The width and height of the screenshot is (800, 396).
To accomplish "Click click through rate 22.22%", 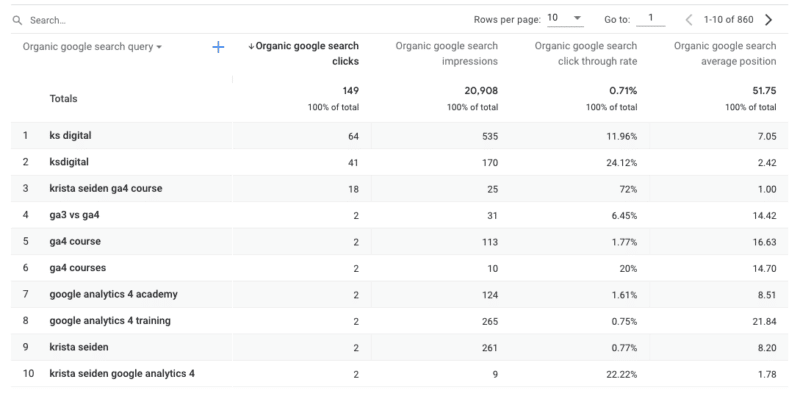I will pos(621,375).
